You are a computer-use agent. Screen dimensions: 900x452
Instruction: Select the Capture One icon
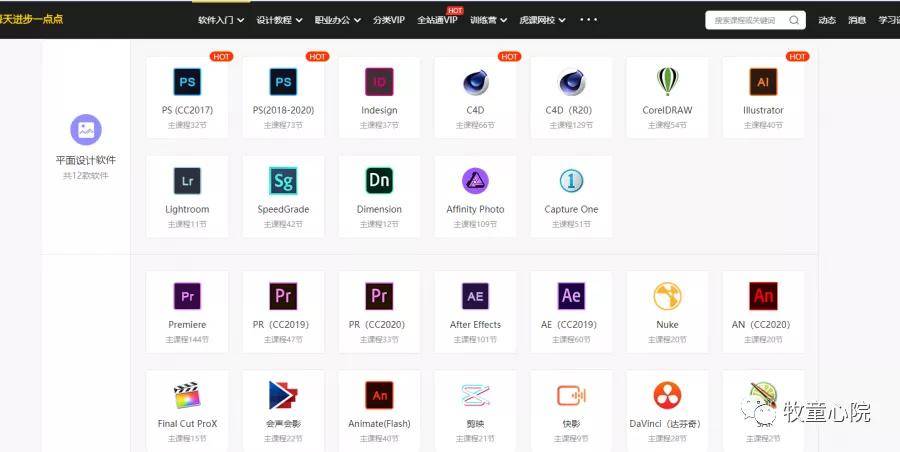571,181
